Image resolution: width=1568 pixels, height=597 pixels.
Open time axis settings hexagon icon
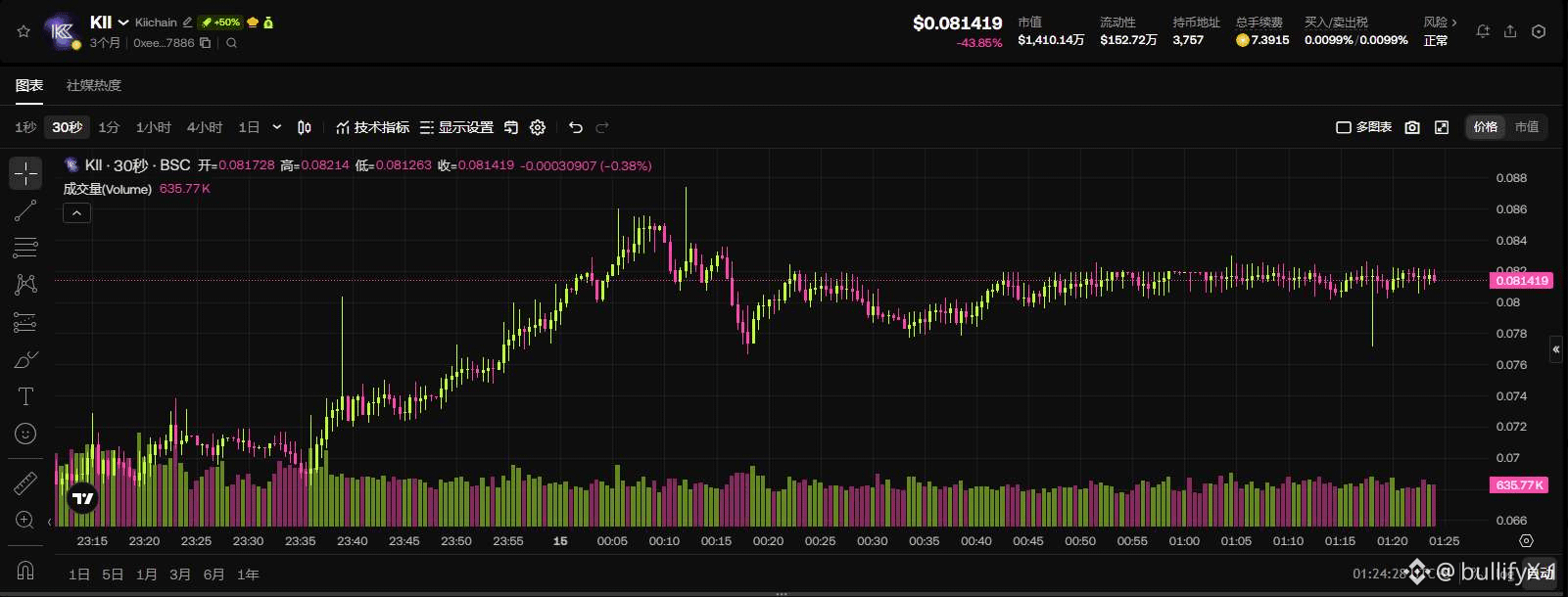tap(1526, 541)
